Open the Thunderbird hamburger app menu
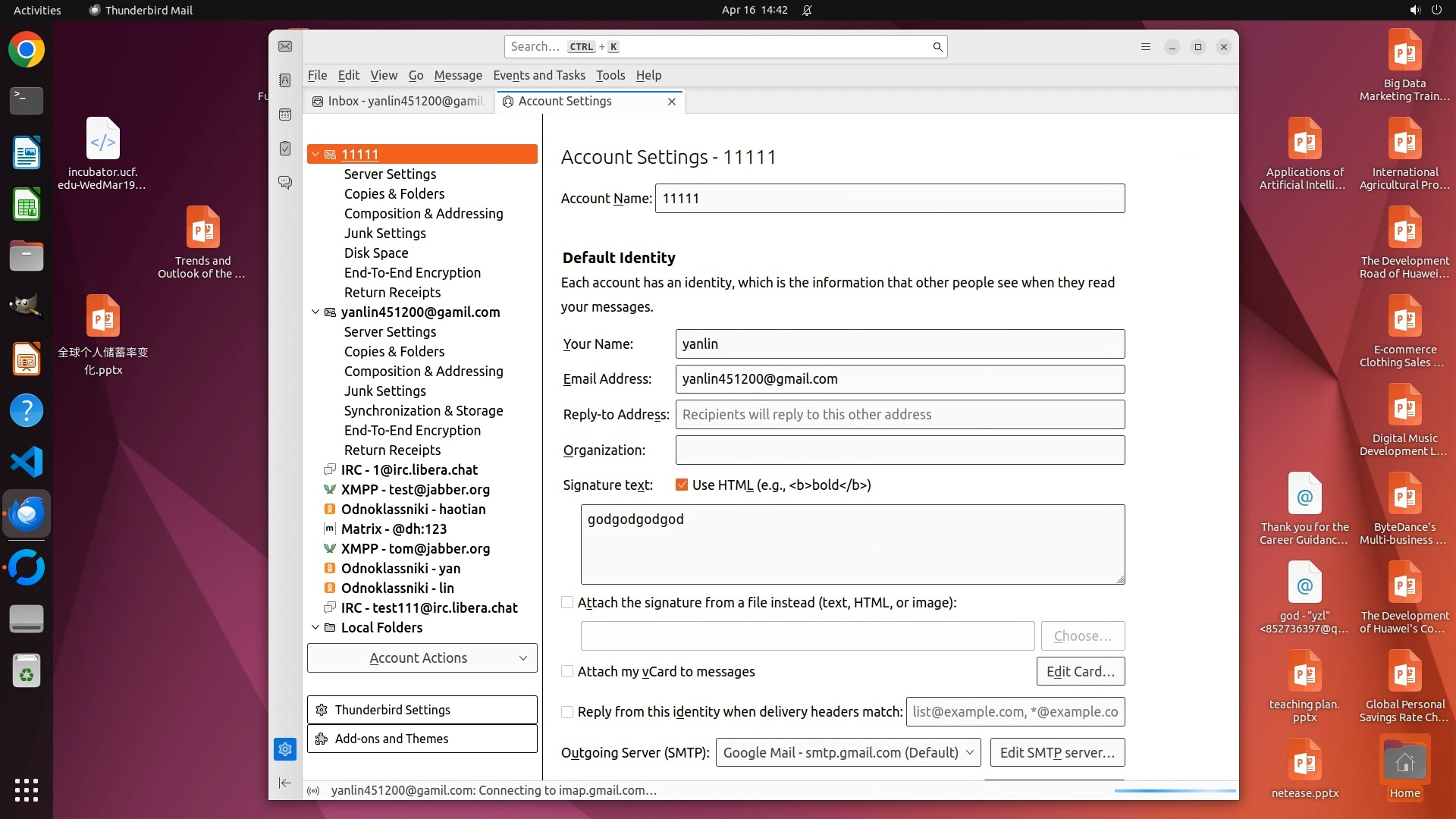 coord(1146,47)
